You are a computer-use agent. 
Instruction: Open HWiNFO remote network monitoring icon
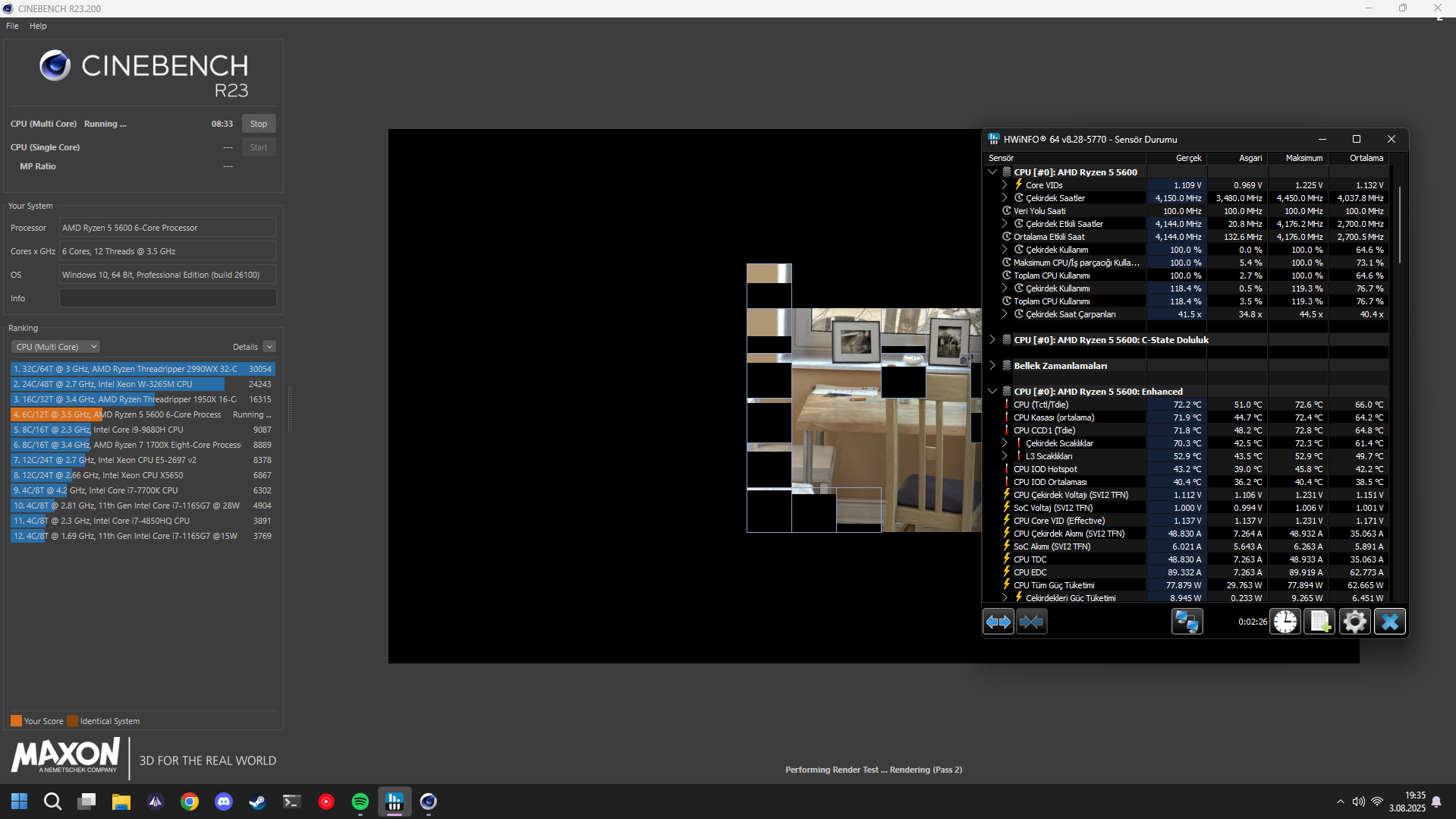tap(1187, 622)
